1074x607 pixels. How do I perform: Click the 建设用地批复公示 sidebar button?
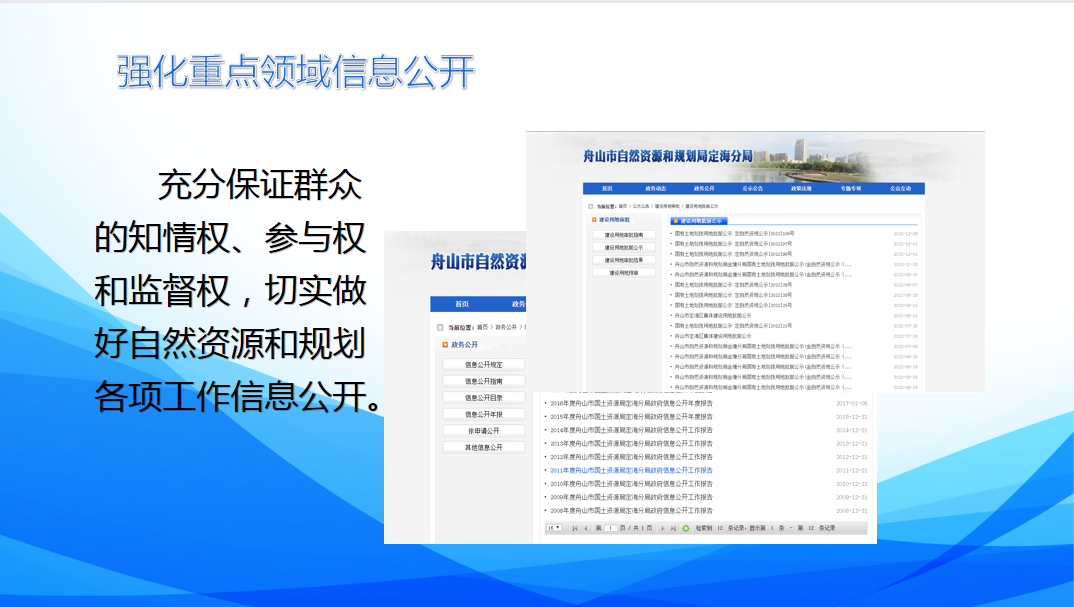624,247
